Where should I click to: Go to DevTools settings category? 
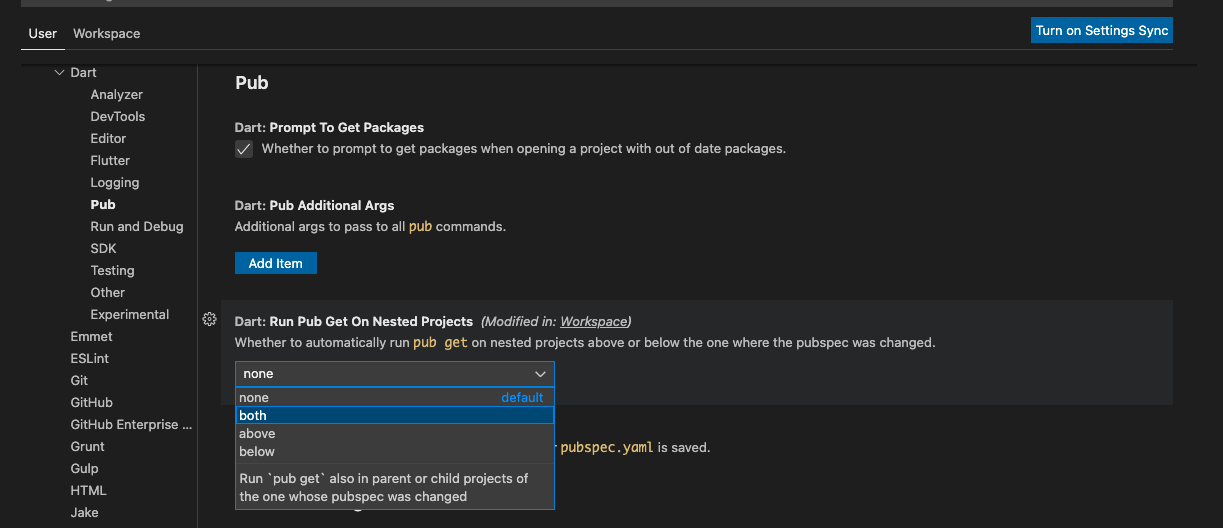click(x=118, y=117)
